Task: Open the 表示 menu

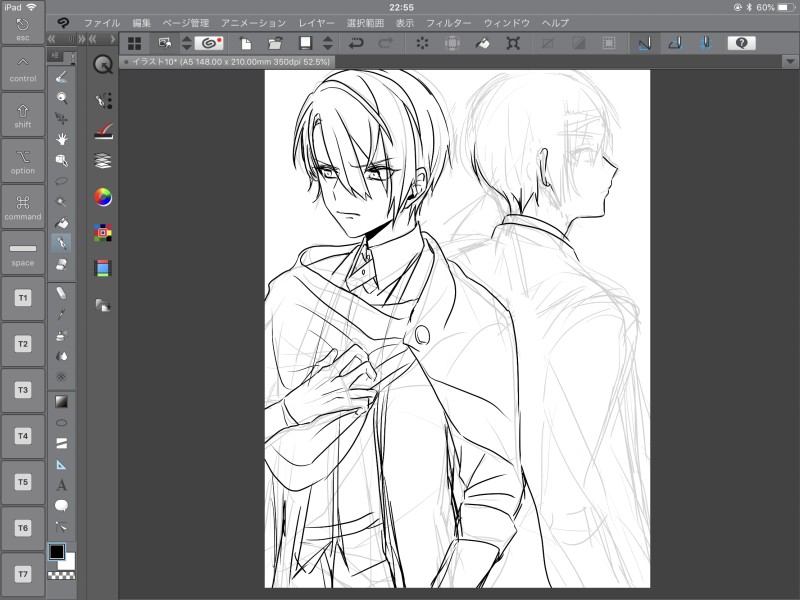Action: click(x=405, y=23)
